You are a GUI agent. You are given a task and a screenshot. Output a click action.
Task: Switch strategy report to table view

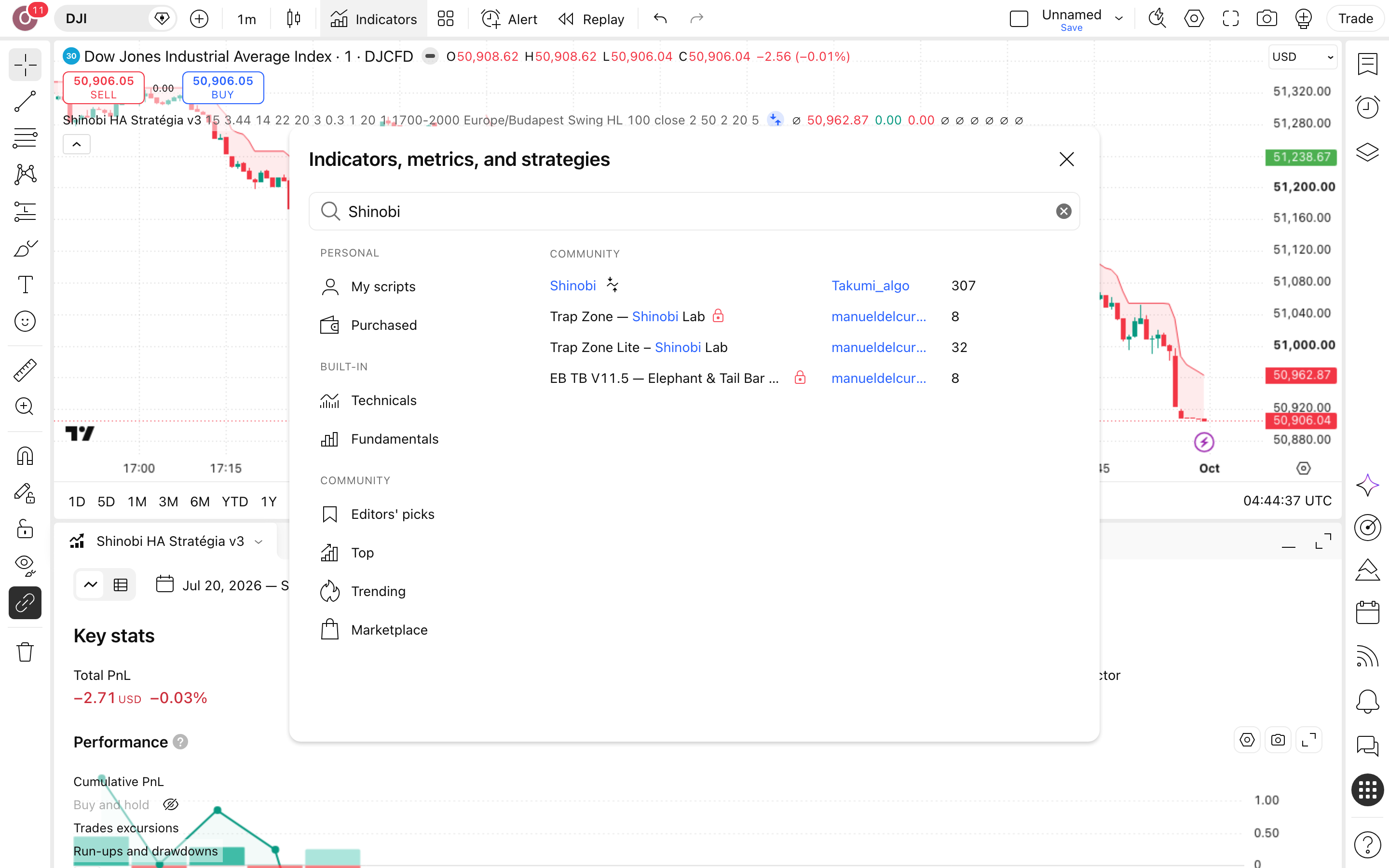click(x=121, y=585)
